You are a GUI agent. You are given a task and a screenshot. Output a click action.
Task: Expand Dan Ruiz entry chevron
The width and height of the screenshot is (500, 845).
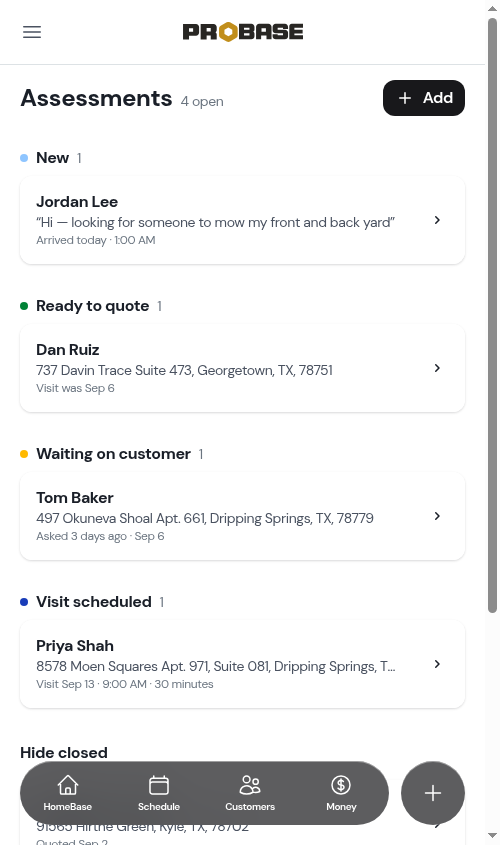tap(437, 368)
